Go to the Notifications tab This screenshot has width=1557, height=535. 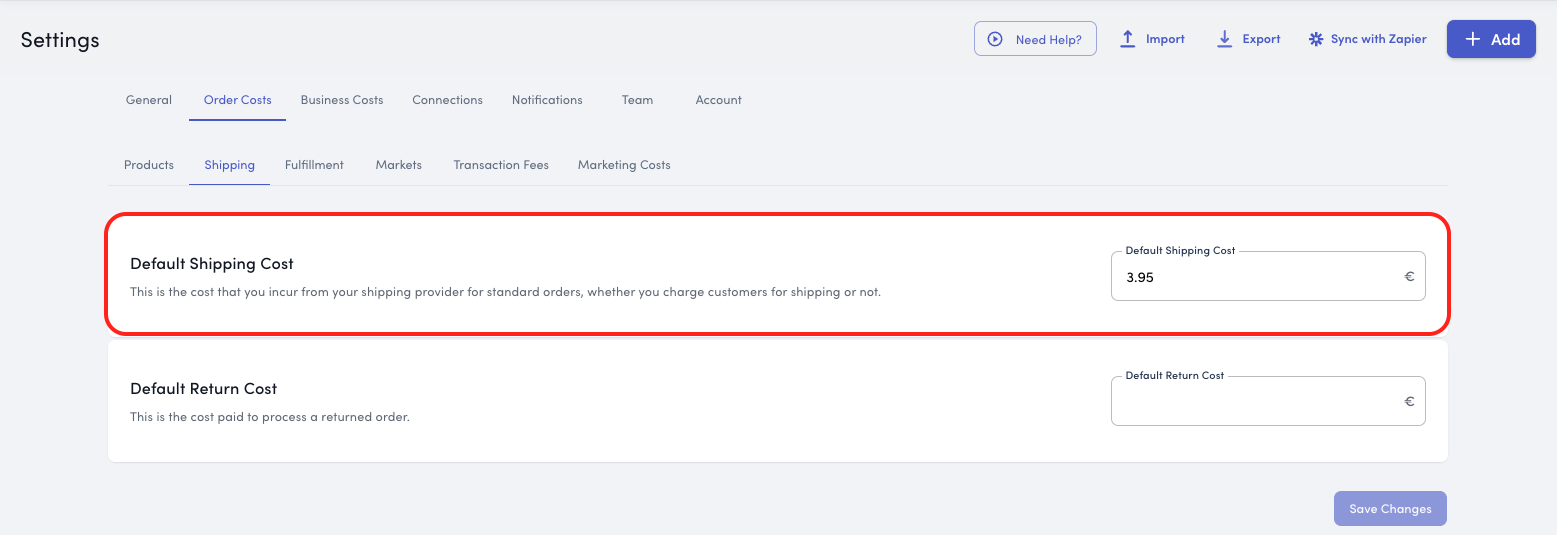547,100
